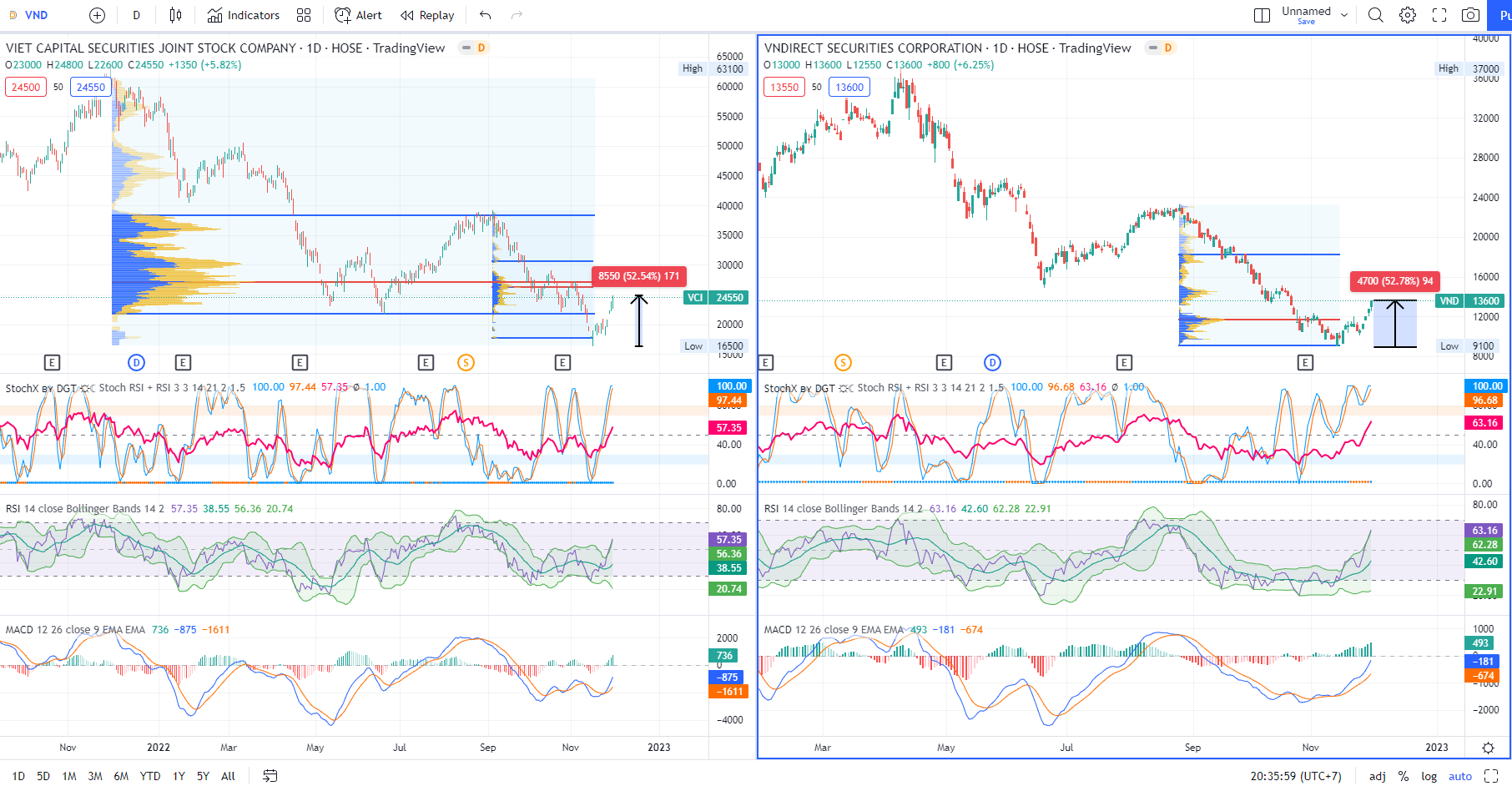Select the MACD legend in the VCI chart
Screen dimensions: 1512x786
click(x=75, y=630)
